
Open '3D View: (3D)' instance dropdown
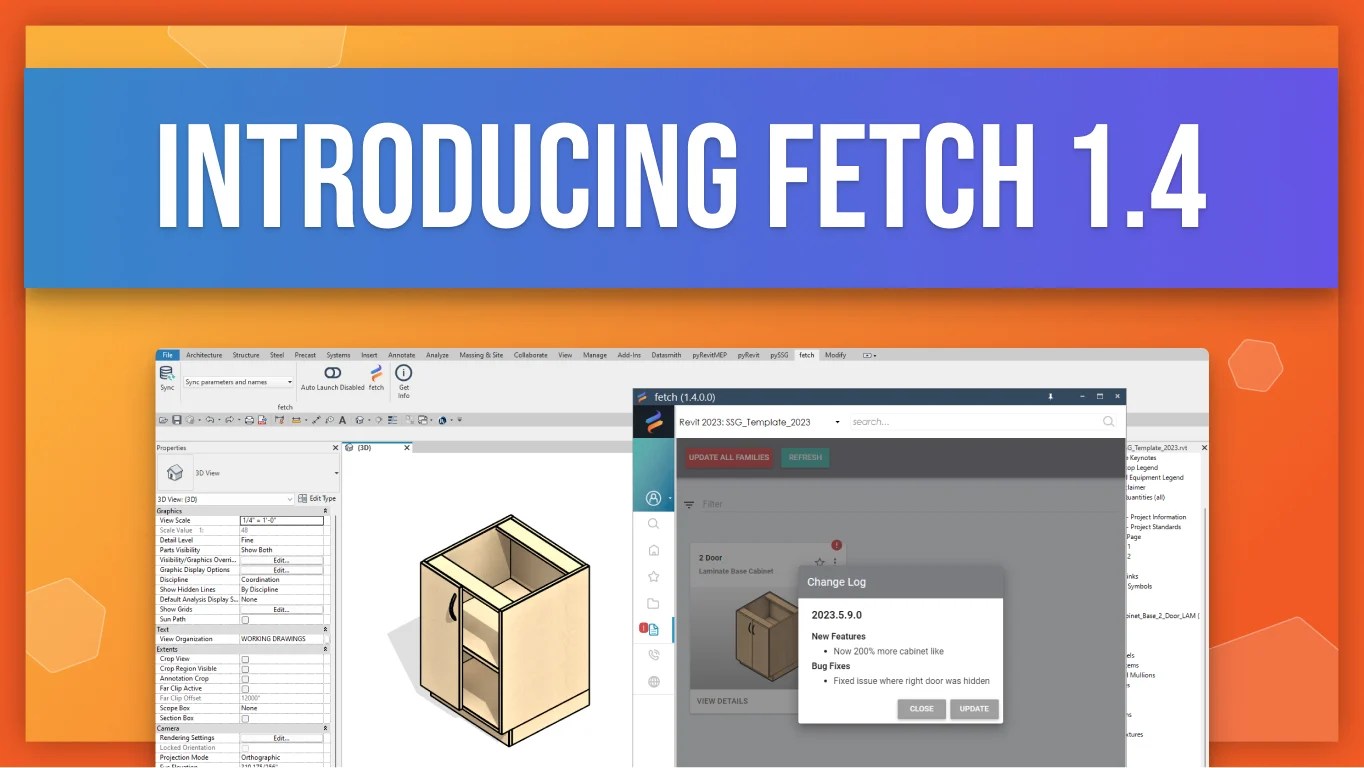(x=225, y=498)
